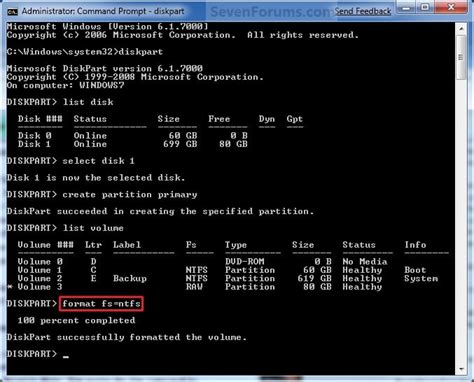
Task: Click the 'DVD-ROM' type entry
Action: [x=245, y=262]
